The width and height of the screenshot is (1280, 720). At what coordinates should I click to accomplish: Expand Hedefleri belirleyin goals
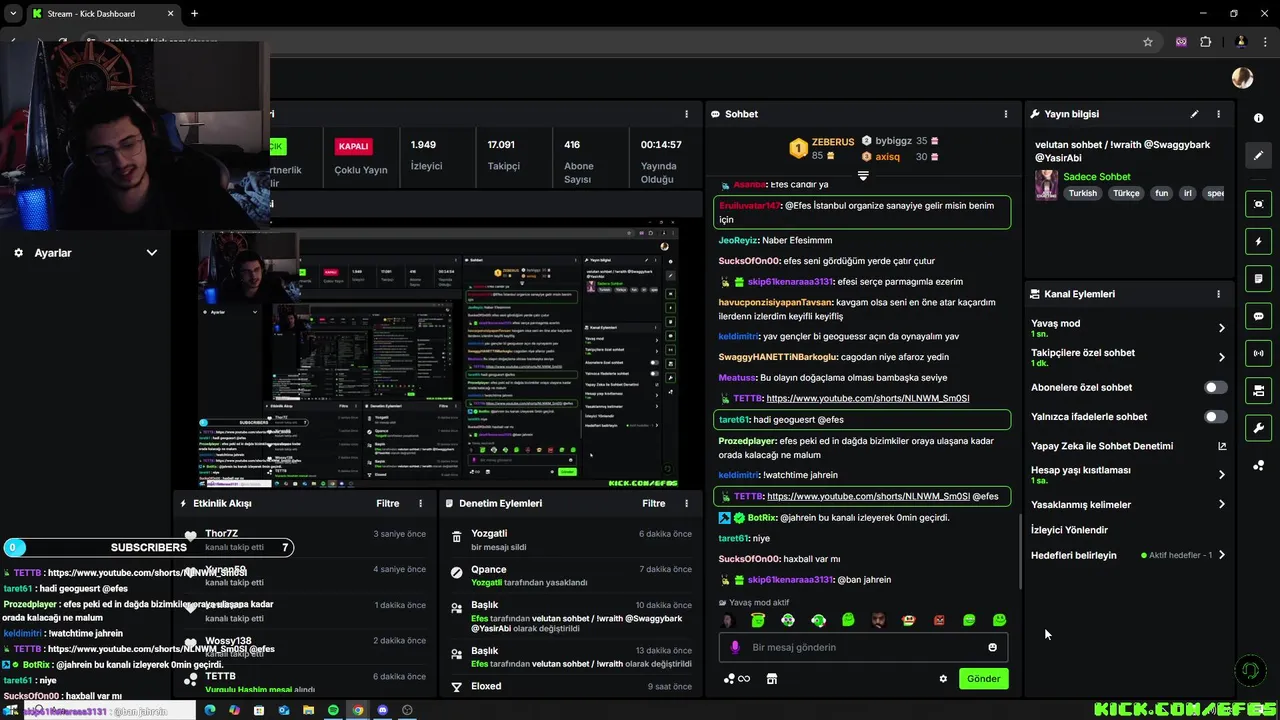[1221, 555]
